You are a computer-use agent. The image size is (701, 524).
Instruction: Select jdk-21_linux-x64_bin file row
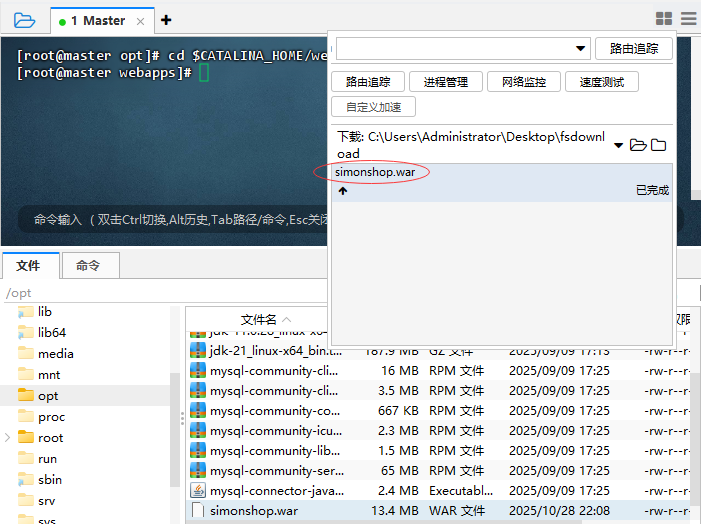tap(276, 351)
